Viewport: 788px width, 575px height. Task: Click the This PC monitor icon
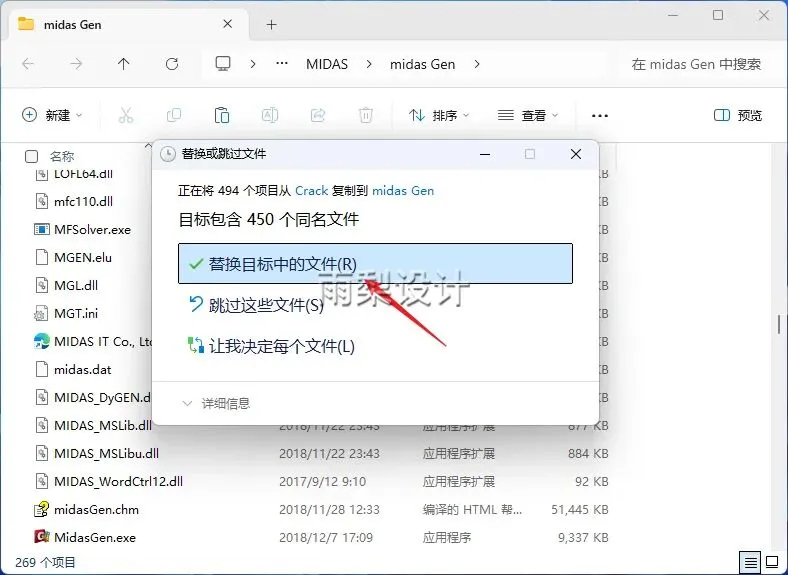pyautogui.click(x=223, y=64)
